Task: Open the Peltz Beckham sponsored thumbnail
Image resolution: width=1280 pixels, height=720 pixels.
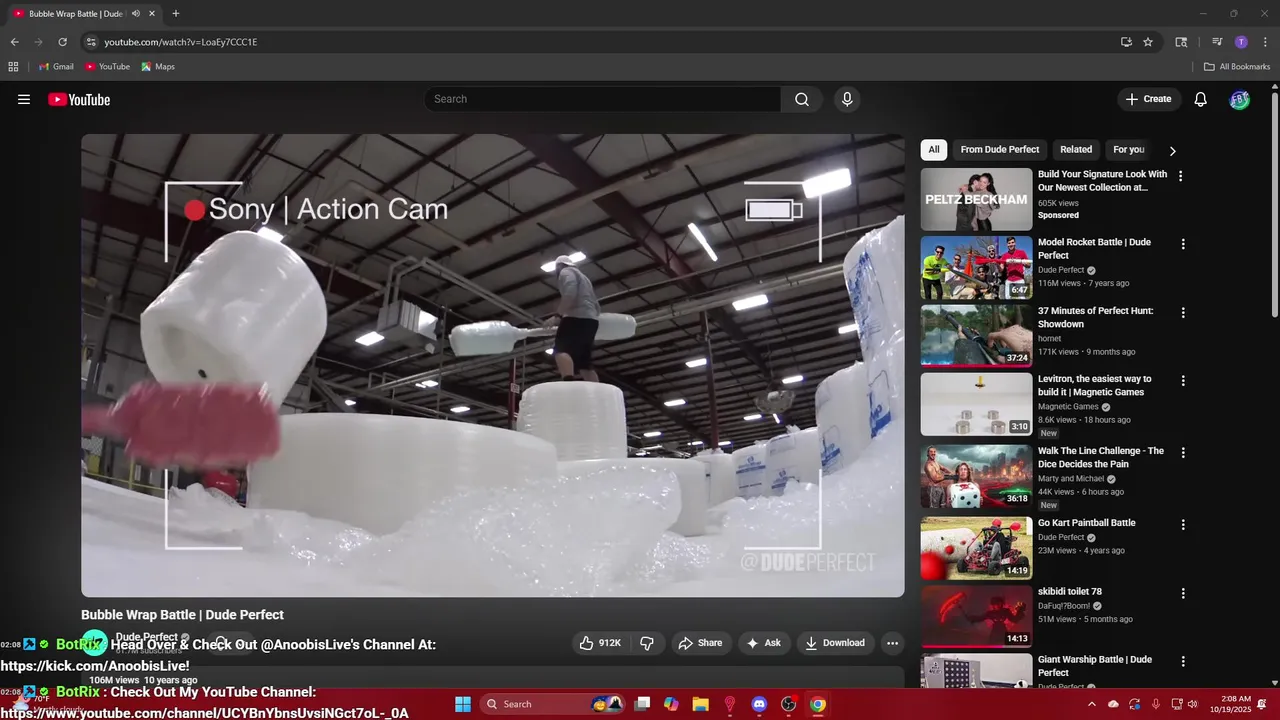Action: coord(976,199)
